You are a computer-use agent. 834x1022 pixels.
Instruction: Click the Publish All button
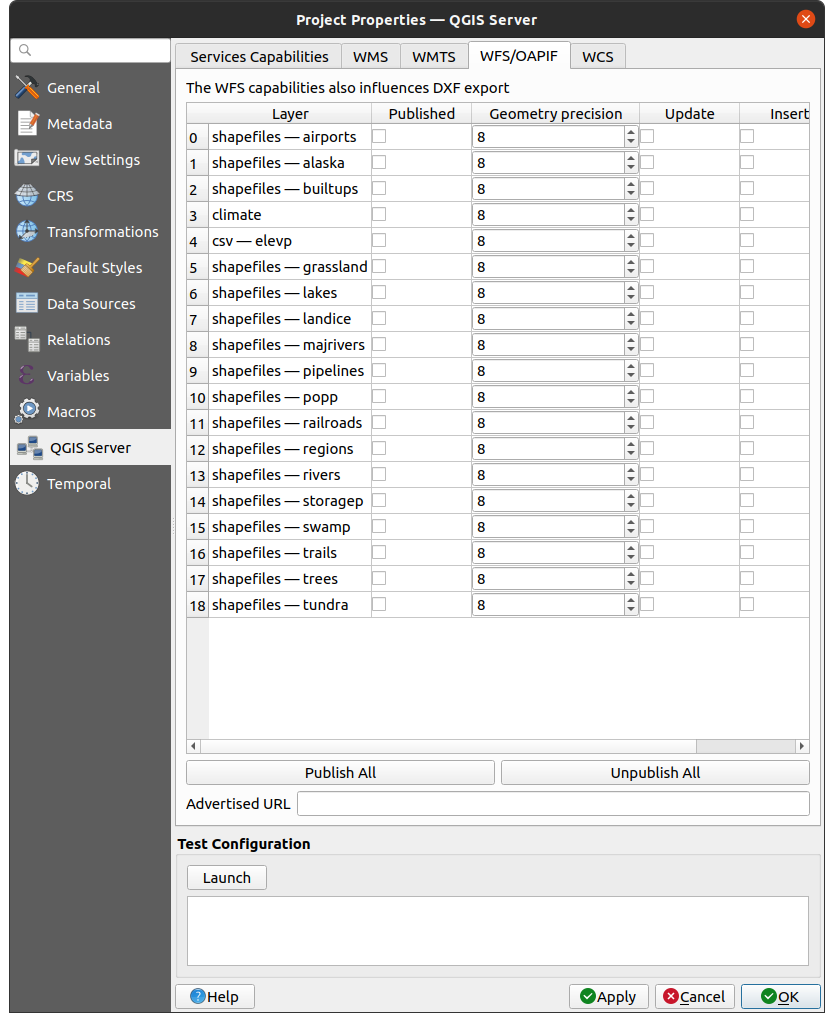[340, 773]
